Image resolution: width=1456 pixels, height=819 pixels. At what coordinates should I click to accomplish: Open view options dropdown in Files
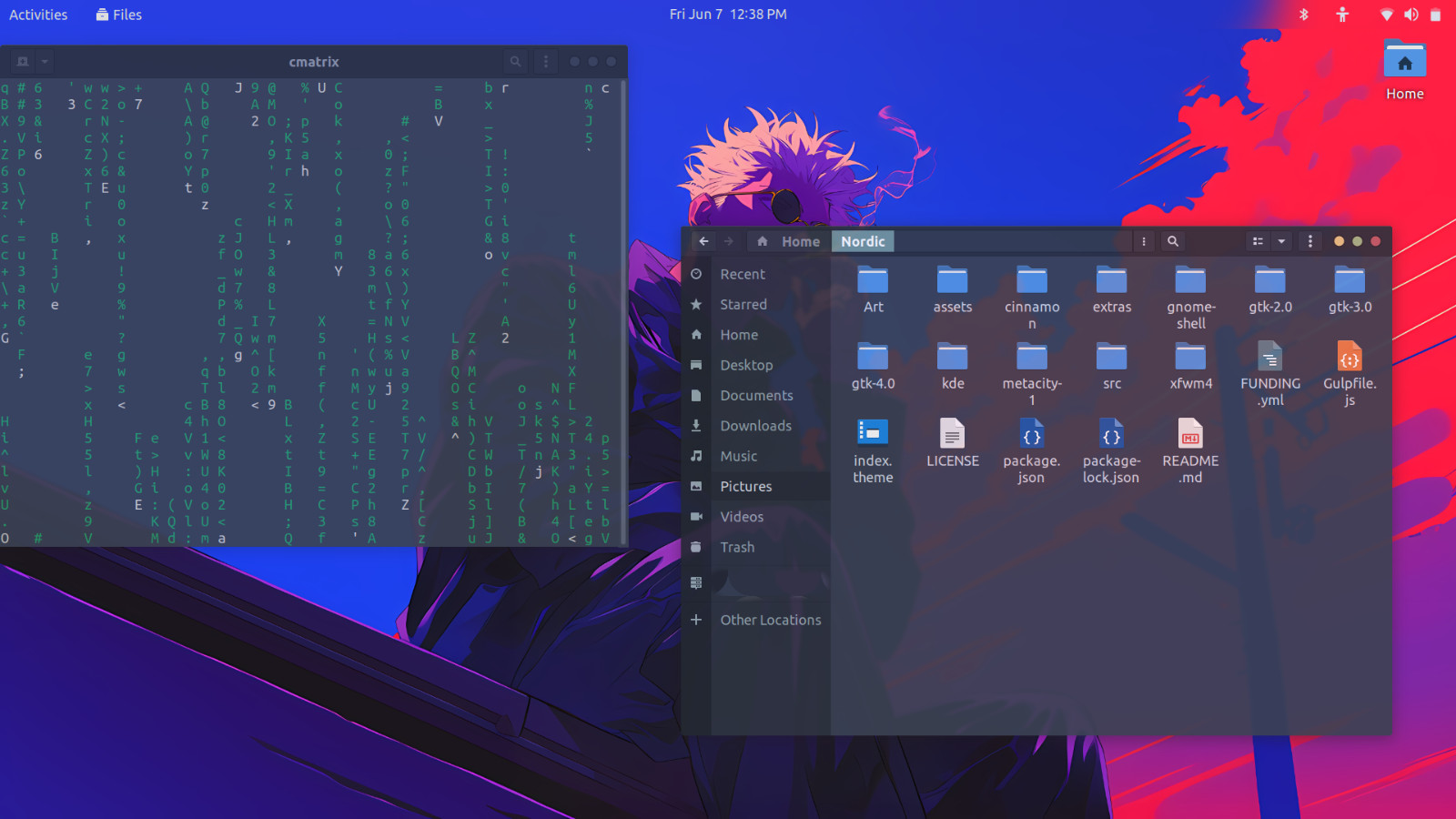pos(1281,241)
